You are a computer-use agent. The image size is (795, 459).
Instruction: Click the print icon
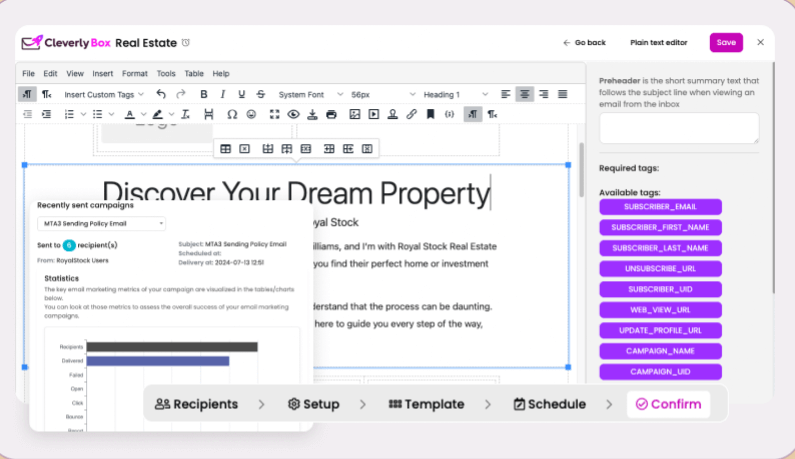tap(332, 115)
